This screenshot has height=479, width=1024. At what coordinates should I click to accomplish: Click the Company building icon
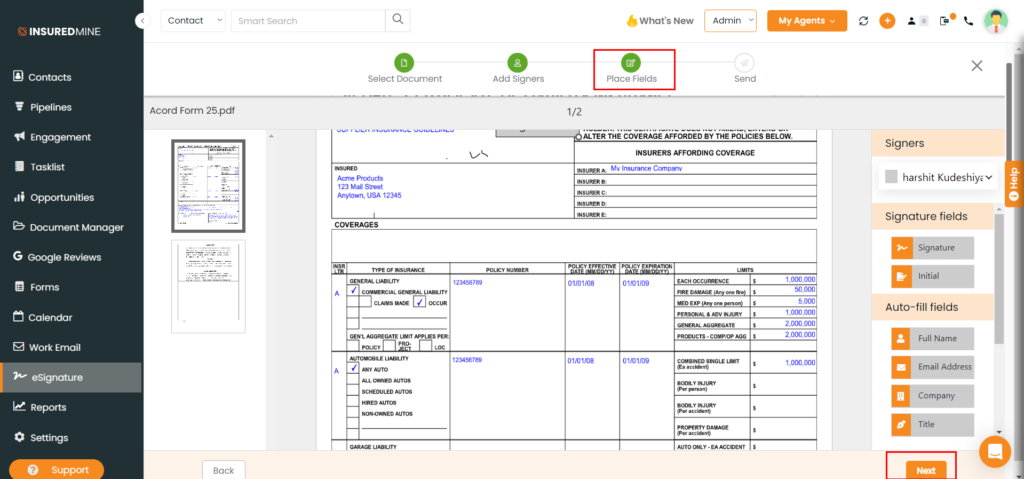[x=901, y=396]
